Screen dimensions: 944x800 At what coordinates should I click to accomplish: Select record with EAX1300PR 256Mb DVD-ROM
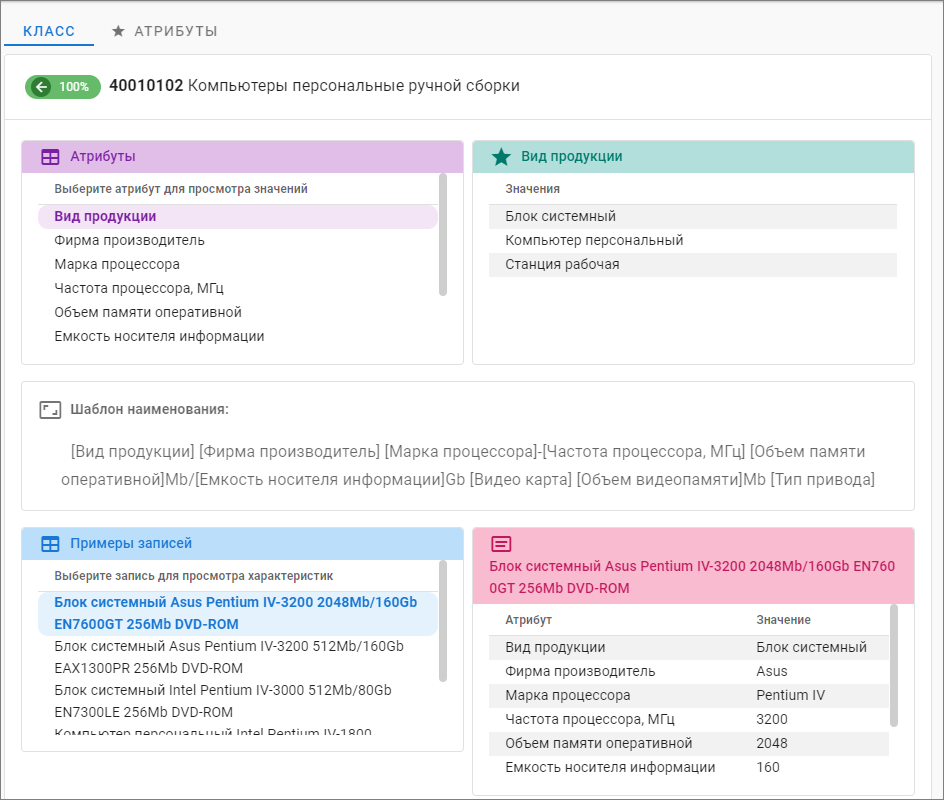230,657
